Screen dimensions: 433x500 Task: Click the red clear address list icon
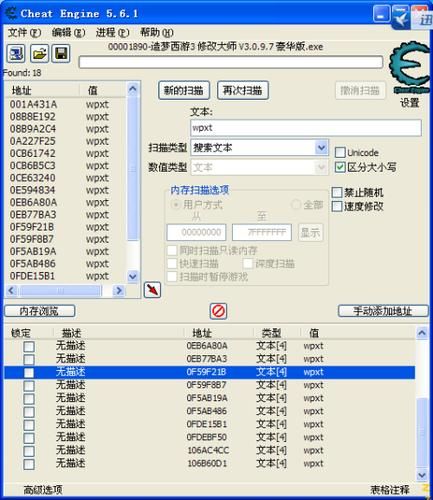click(x=219, y=311)
